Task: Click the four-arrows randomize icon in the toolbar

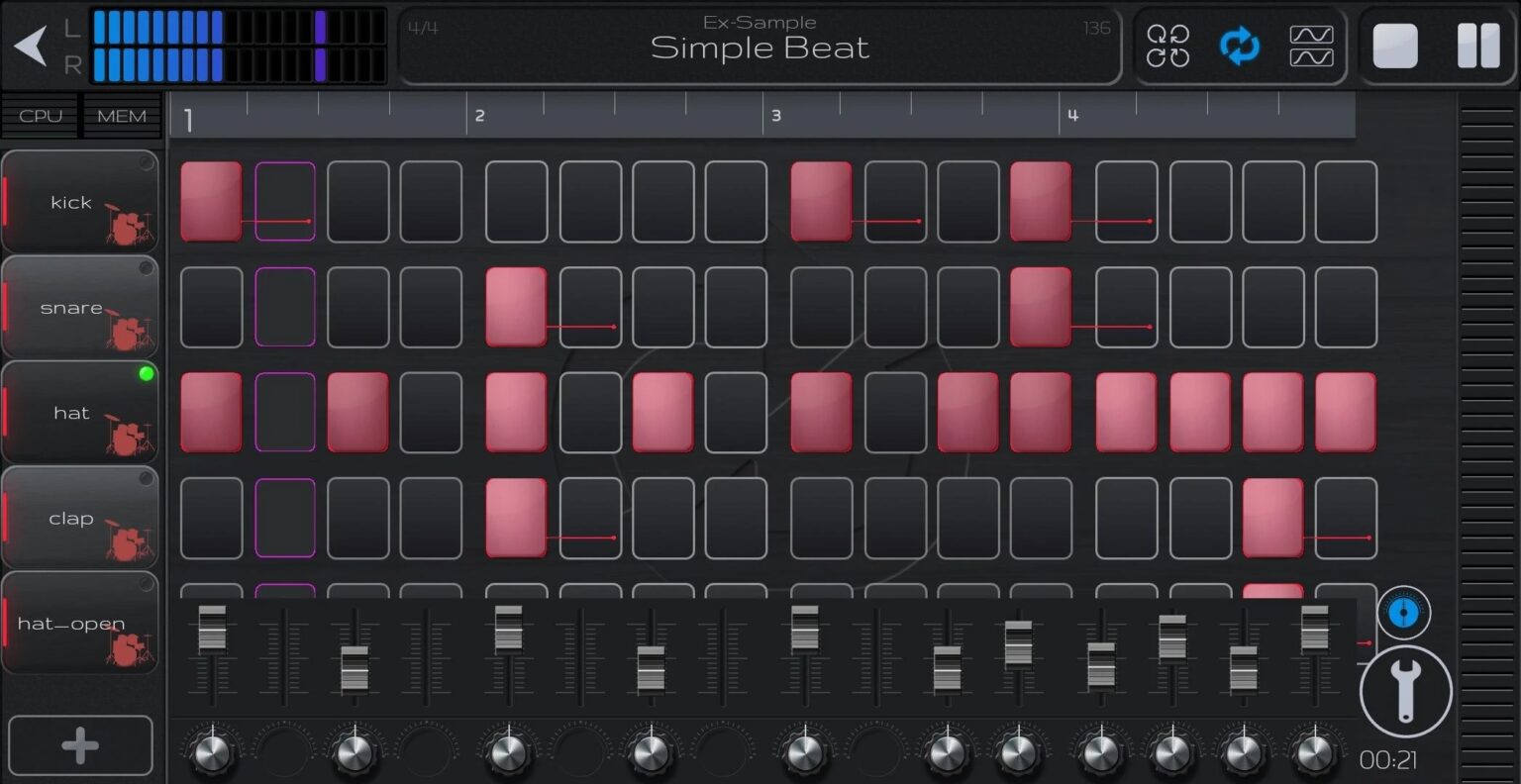Action: pyautogui.click(x=1168, y=46)
